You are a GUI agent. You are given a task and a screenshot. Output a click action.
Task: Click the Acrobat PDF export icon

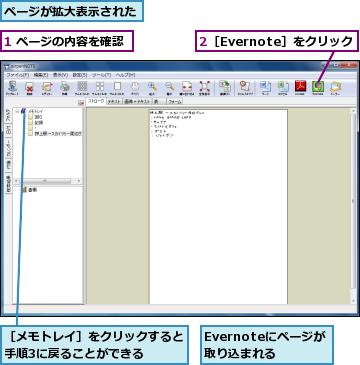tap(300, 87)
